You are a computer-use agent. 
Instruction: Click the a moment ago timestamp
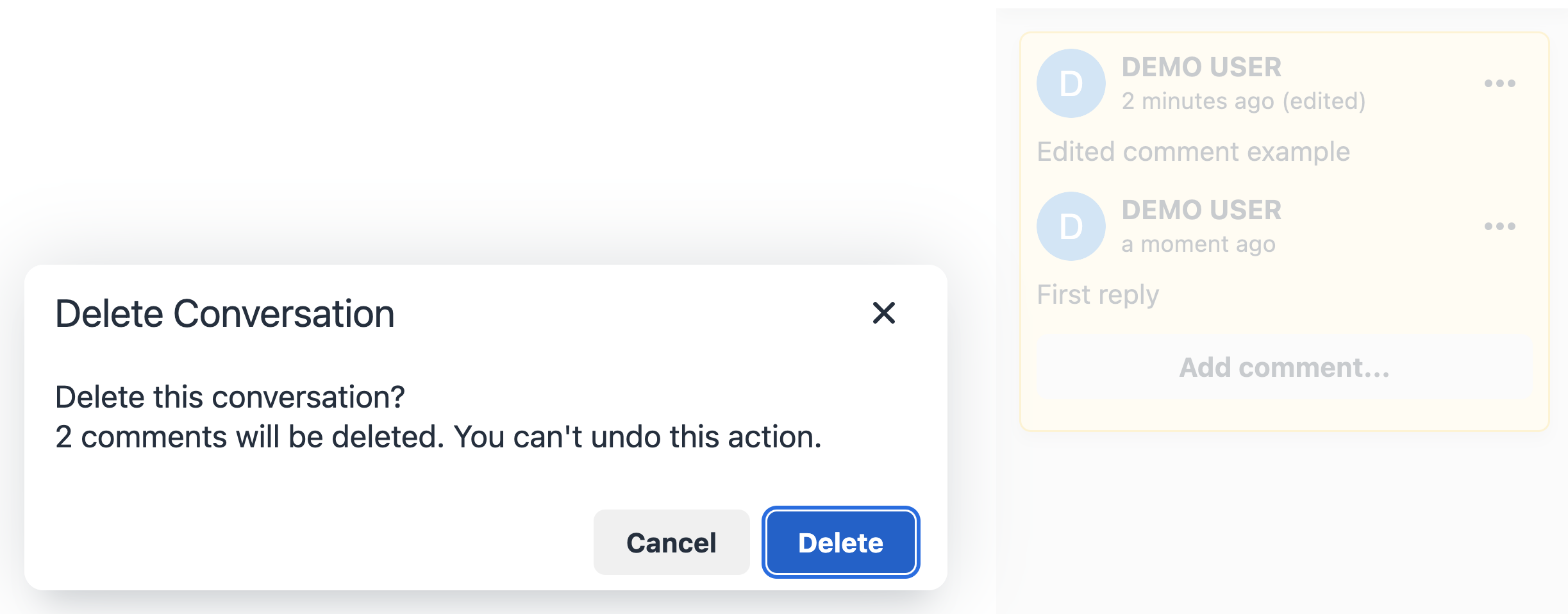pos(1199,244)
